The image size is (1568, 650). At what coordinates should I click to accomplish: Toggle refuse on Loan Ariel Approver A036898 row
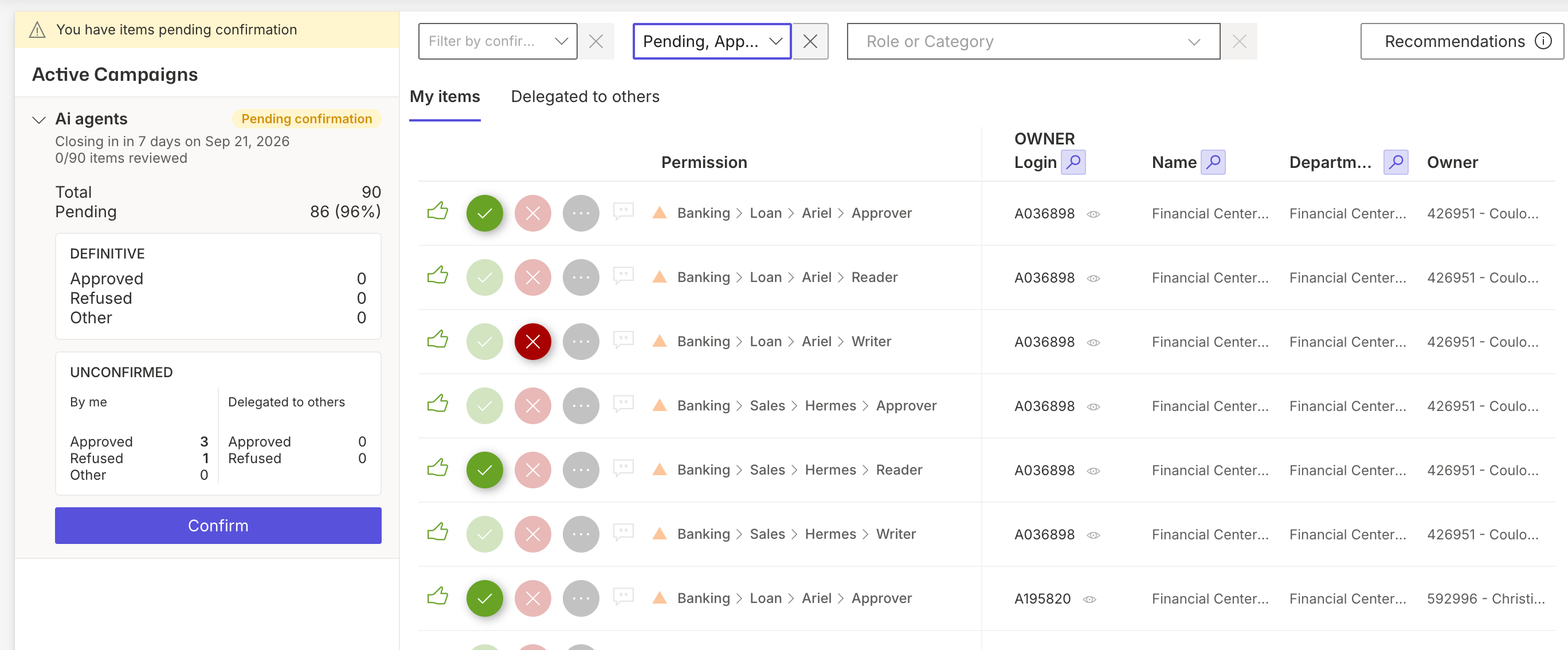532,213
